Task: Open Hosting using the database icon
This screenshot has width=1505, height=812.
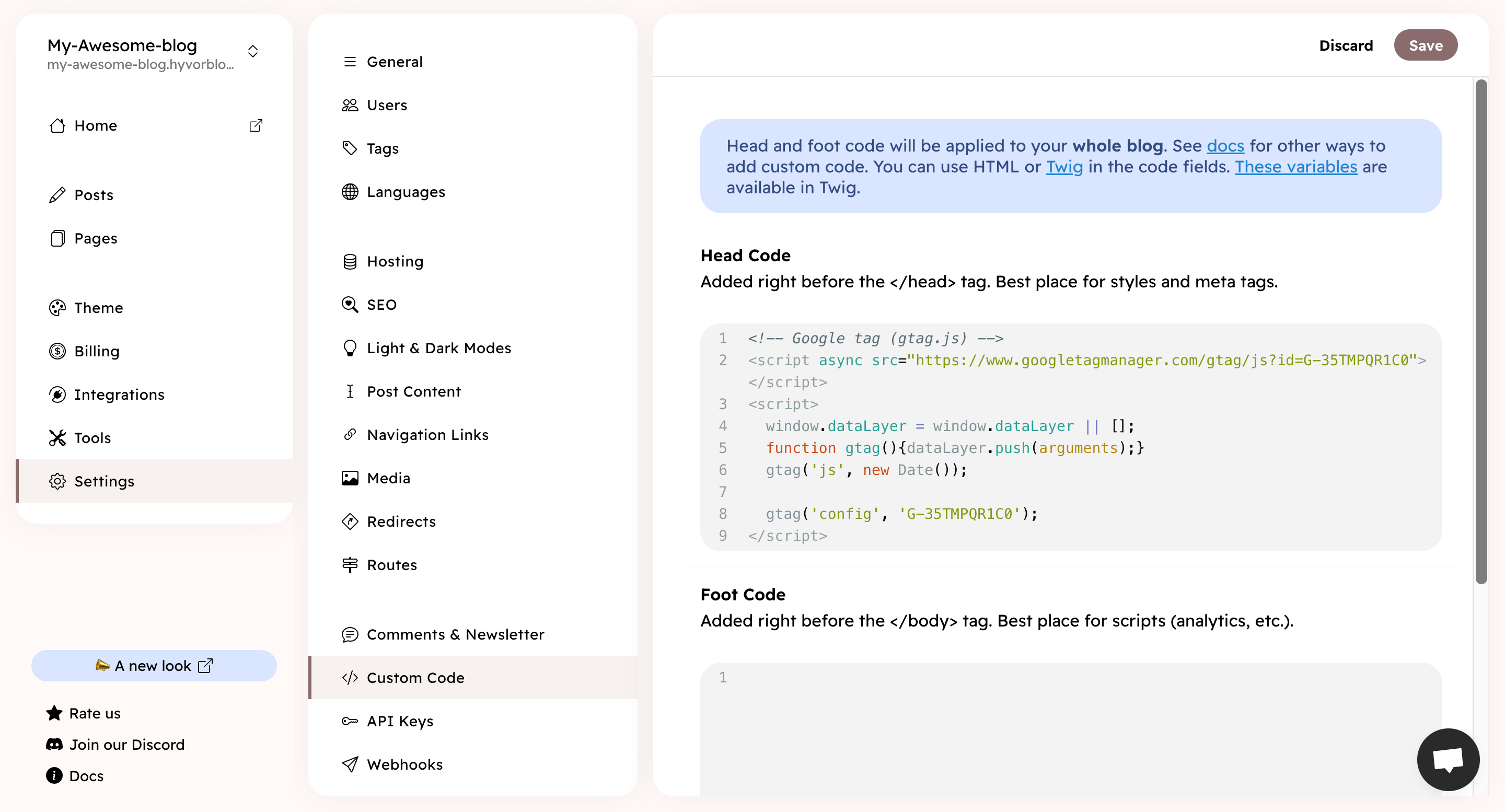Action: pos(350,261)
